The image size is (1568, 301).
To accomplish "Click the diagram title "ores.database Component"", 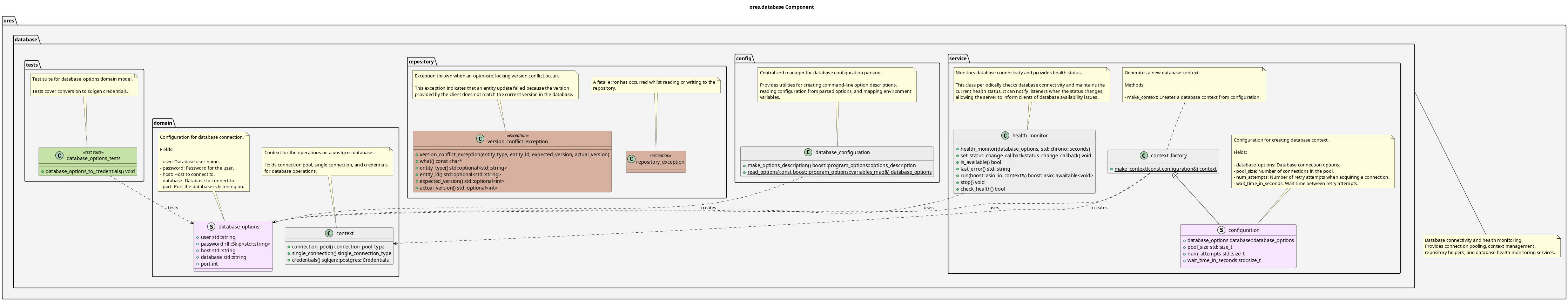I will [x=781, y=7].
